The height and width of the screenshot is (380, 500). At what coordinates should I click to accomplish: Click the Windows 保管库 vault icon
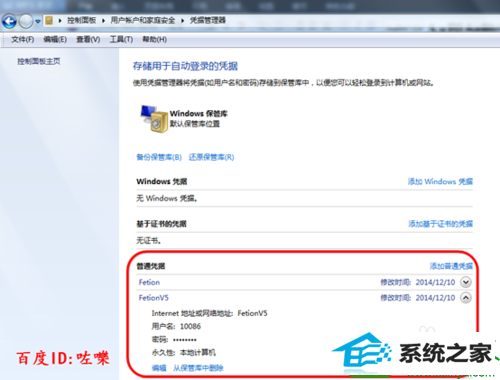154,119
